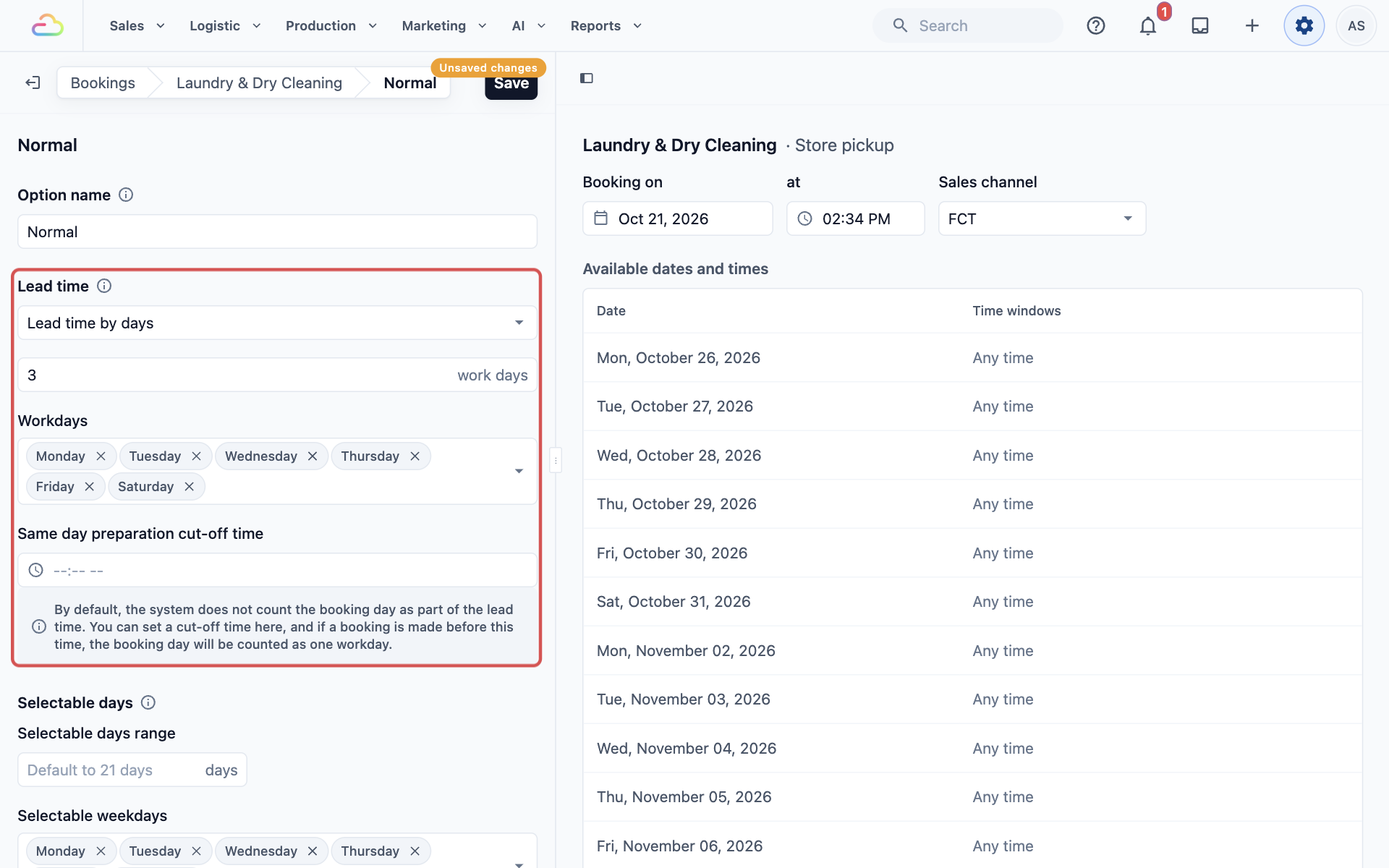Click the 02:34 PM time field
This screenshot has height=868, width=1389.
[x=856, y=218]
